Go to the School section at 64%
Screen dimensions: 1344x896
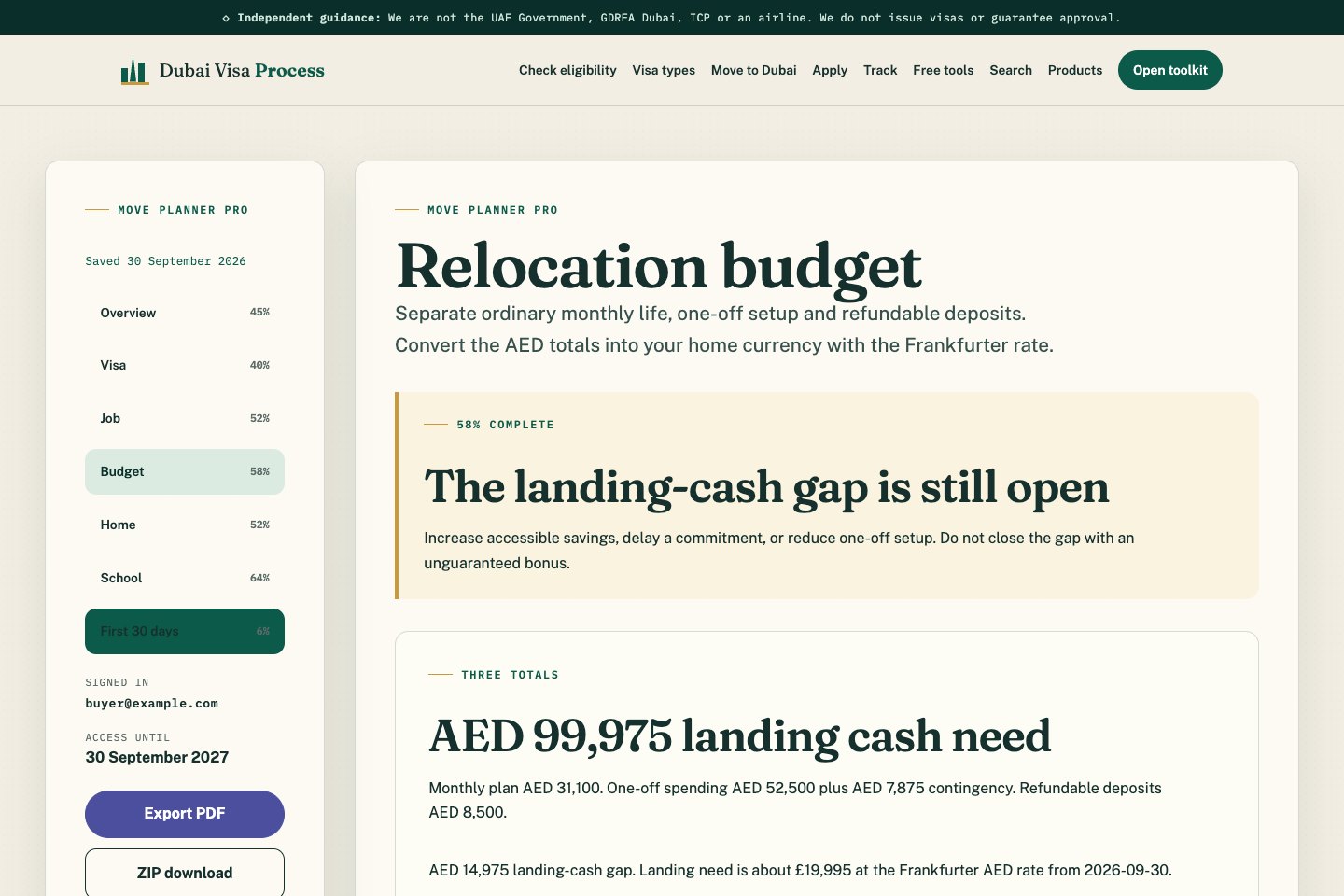pyautogui.click(x=185, y=578)
